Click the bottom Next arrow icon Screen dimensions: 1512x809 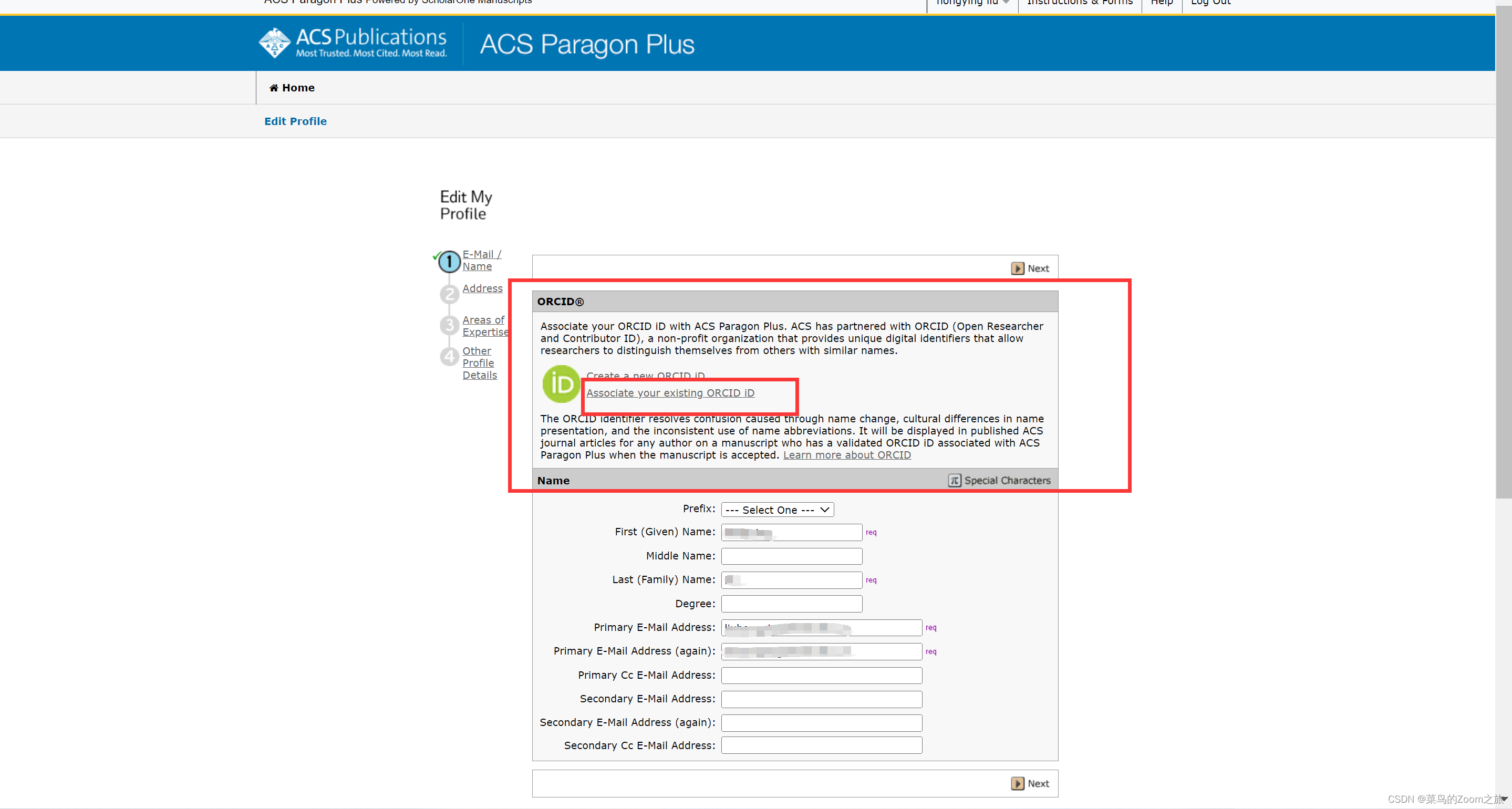pyautogui.click(x=1017, y=783)
